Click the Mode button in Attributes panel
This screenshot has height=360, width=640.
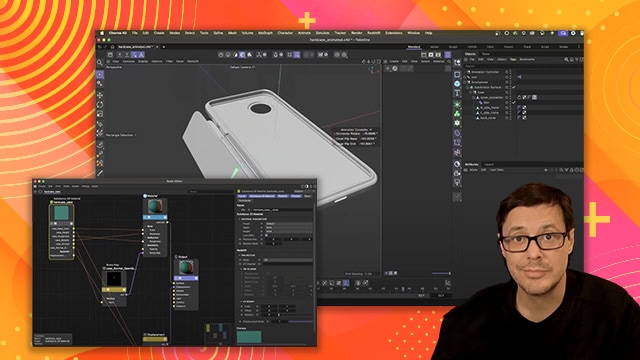click(473, 170)
